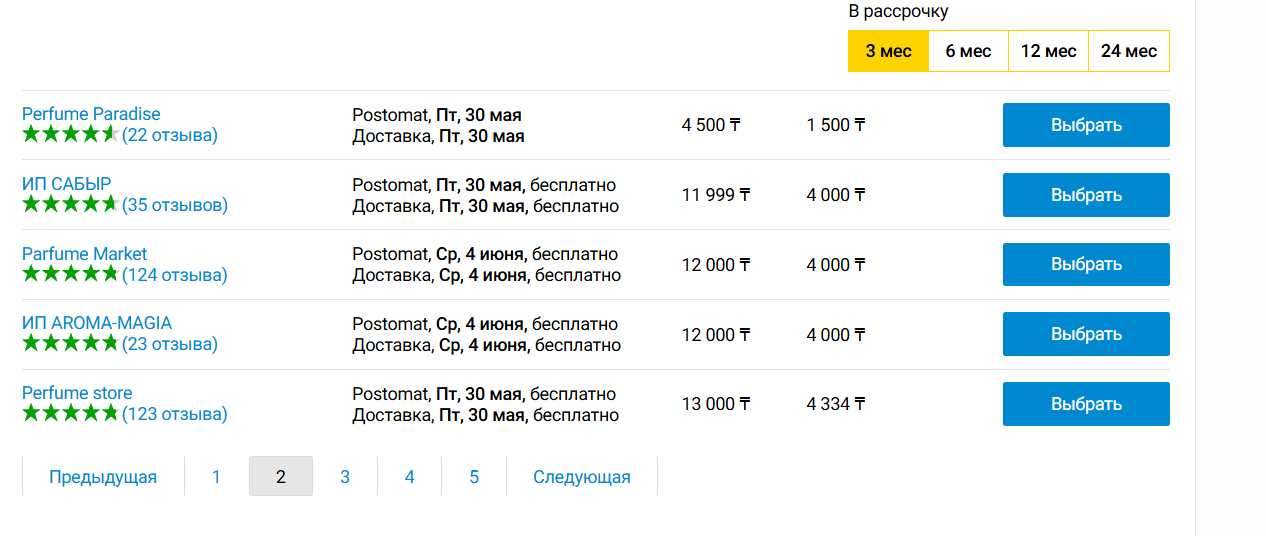Go to the Следующая page
Viewport: 1266px width, 536px height.
click(582, 477)
